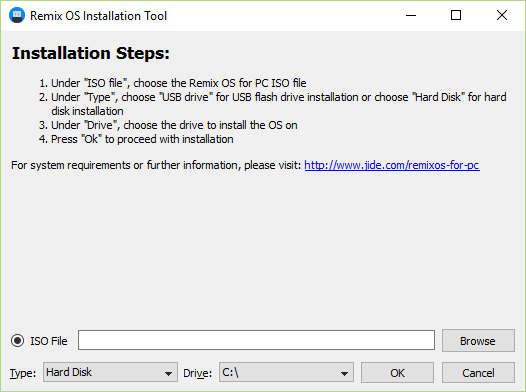This screenshot has width=526, height=392.
Task: Minimize the Remix OS Installation Tool window
Action: click(411, 15)
